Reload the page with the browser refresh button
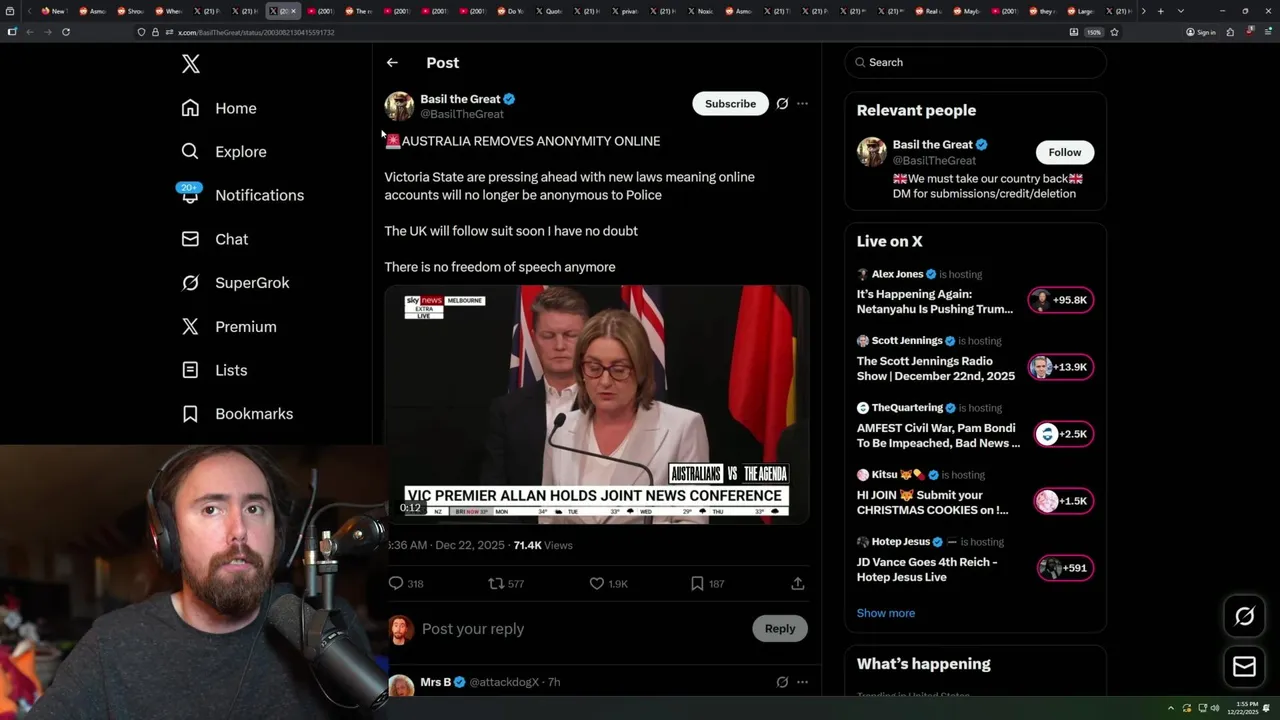This screenshot has width=1280, height=720. point(66,32)
